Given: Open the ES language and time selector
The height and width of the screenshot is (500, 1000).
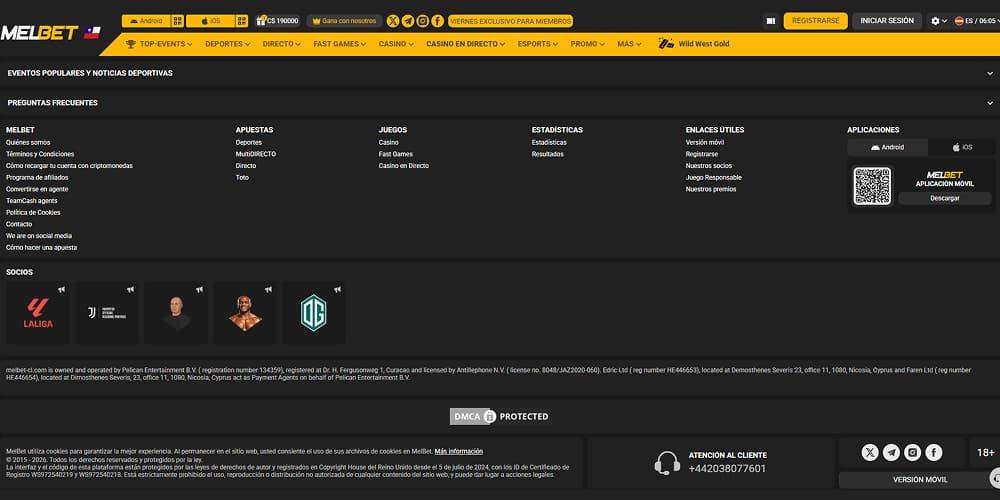Looking at the screenshot, I should 976,21.
